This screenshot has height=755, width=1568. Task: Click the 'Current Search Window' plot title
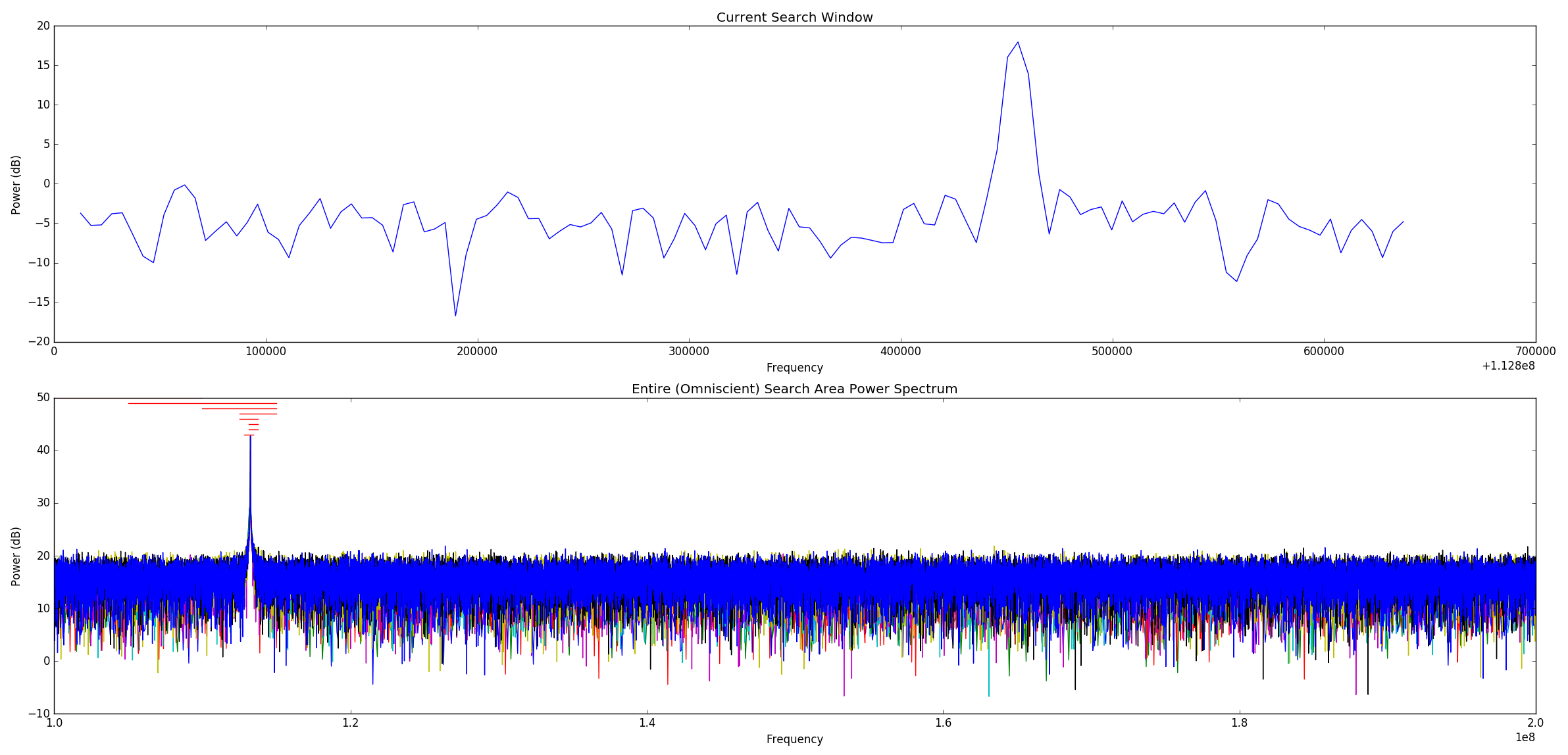click(x=794, y=18)
